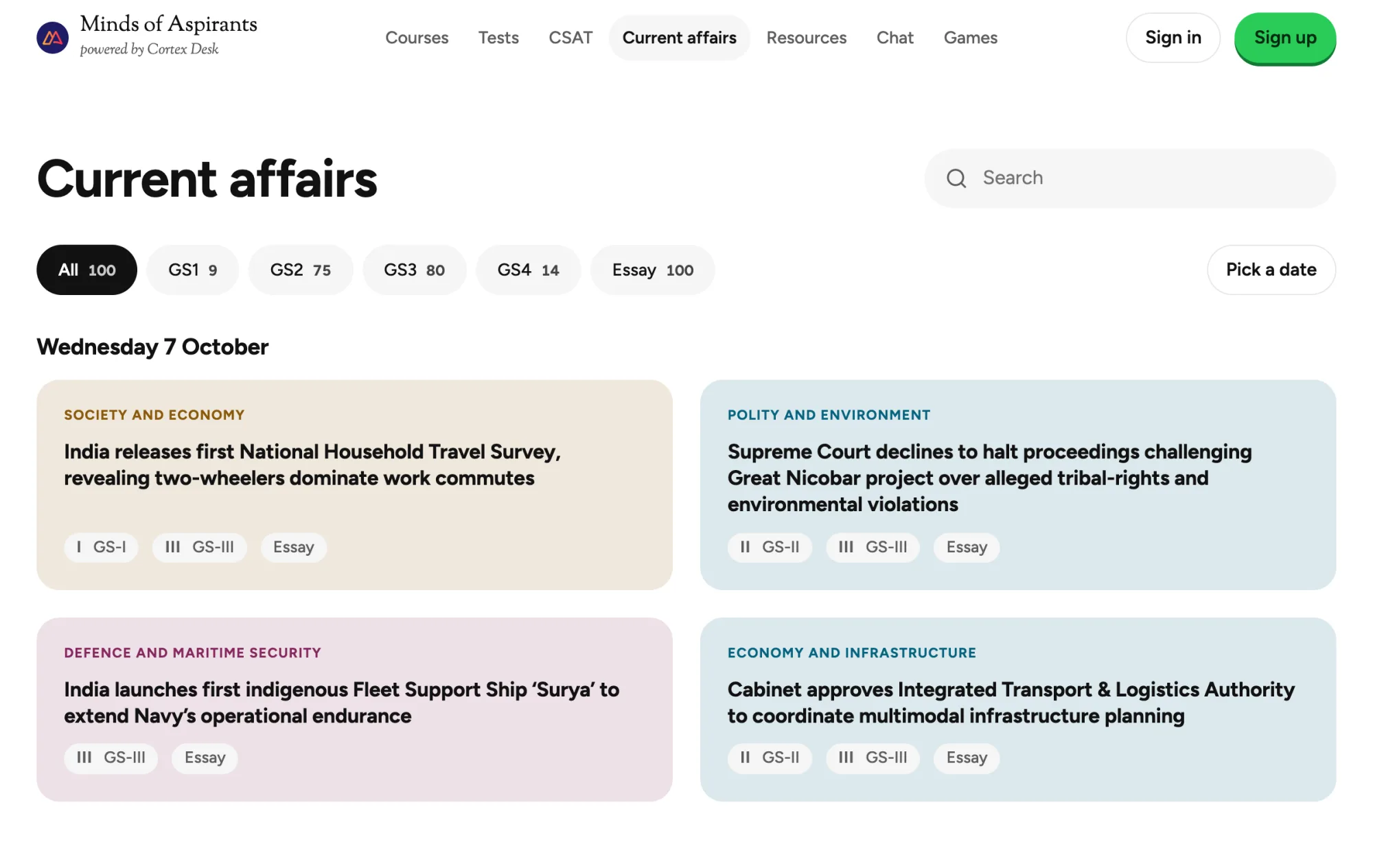Click Essay tag on Surya ship card
Viewport: 1373px width, 868px height.
[205, 758]
